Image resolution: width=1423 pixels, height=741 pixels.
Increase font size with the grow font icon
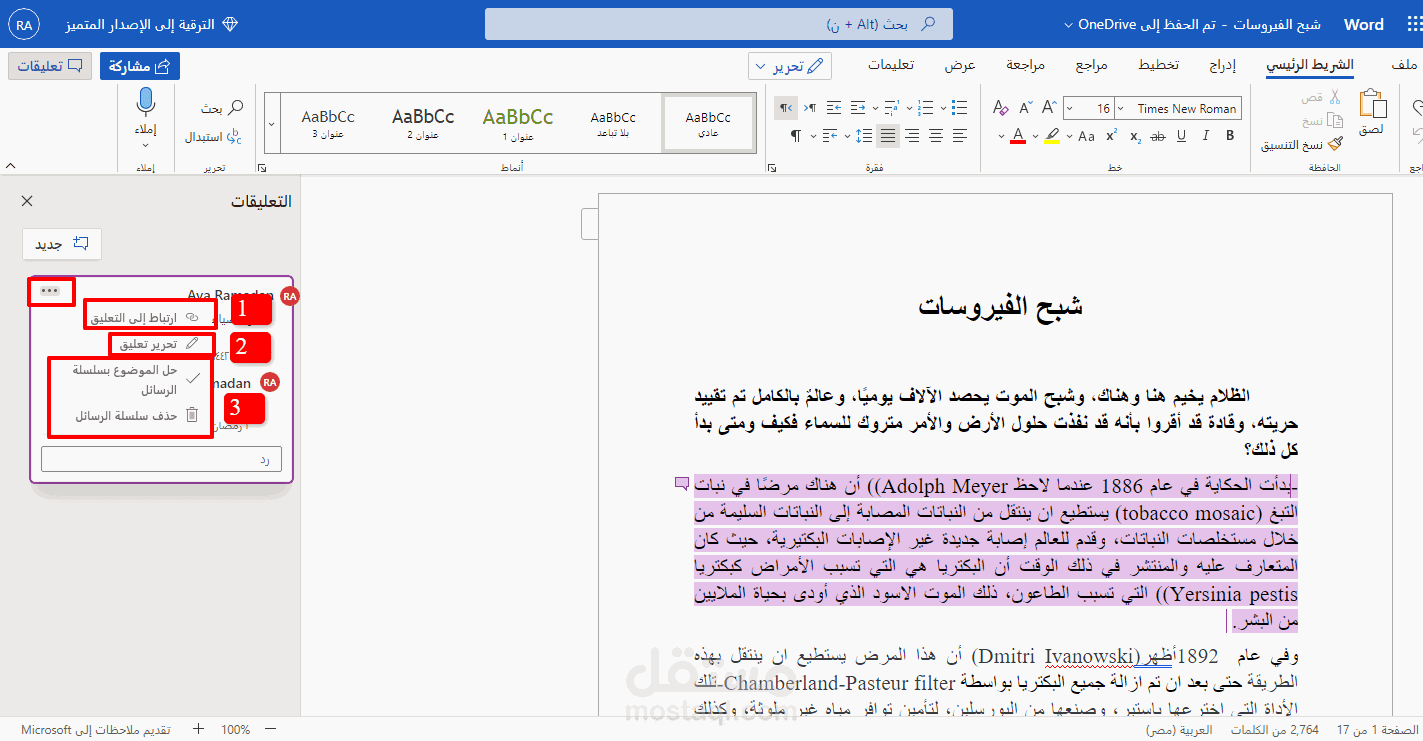click(1049, 107)
